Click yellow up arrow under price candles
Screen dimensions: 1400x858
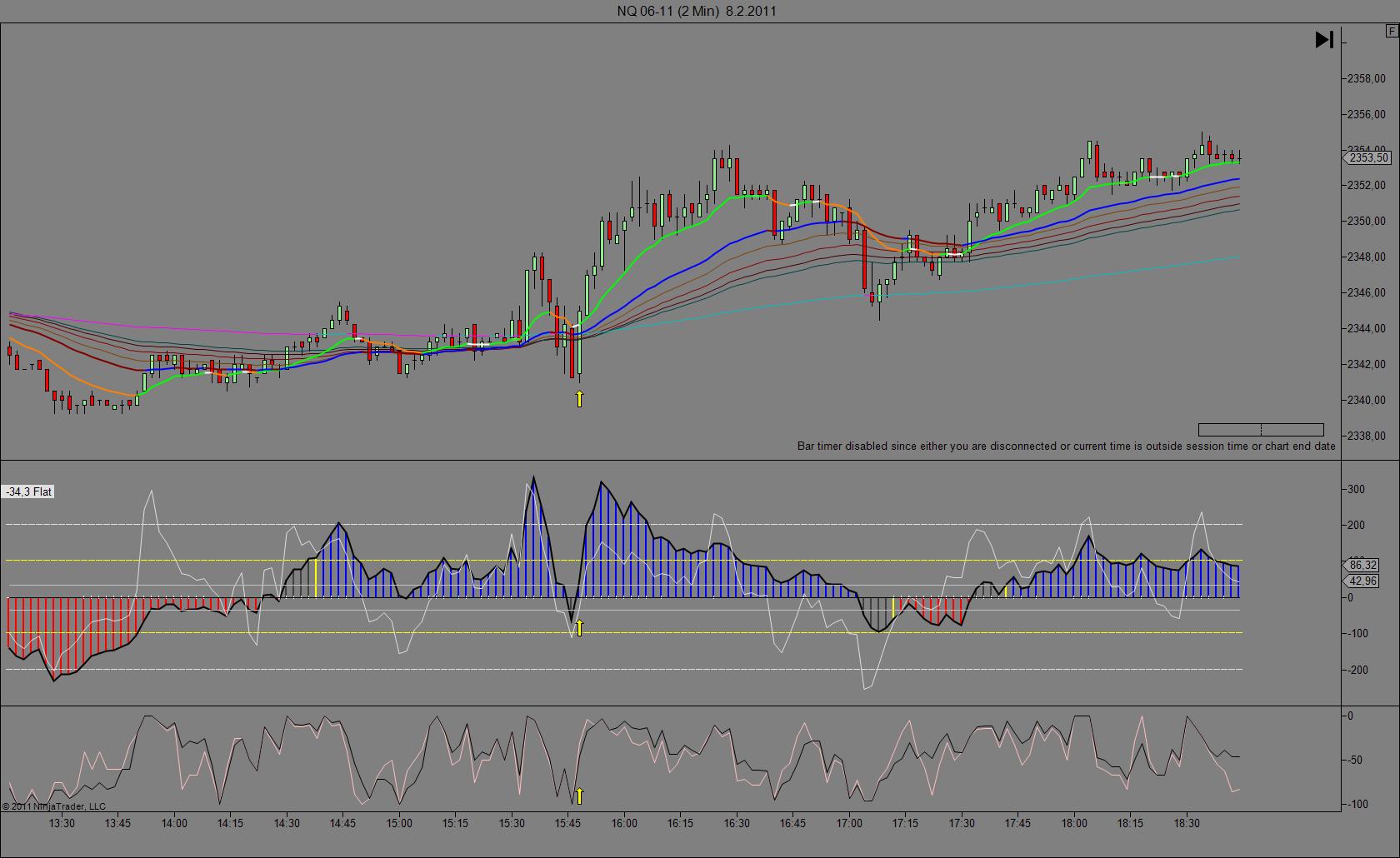coord(579,399)
